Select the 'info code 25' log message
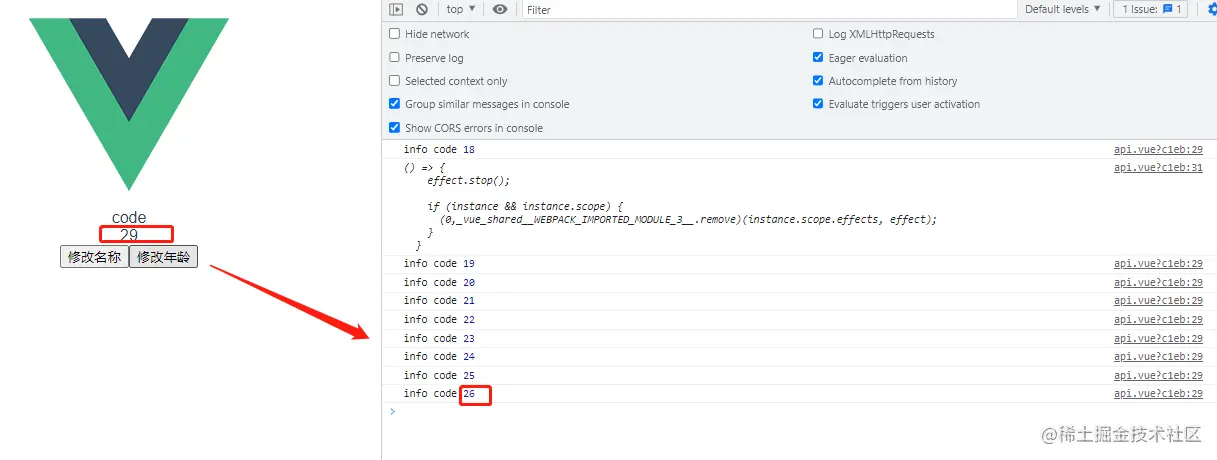Image resolution: width=1217 pixels, height=460 pixels. coord(439,376)
